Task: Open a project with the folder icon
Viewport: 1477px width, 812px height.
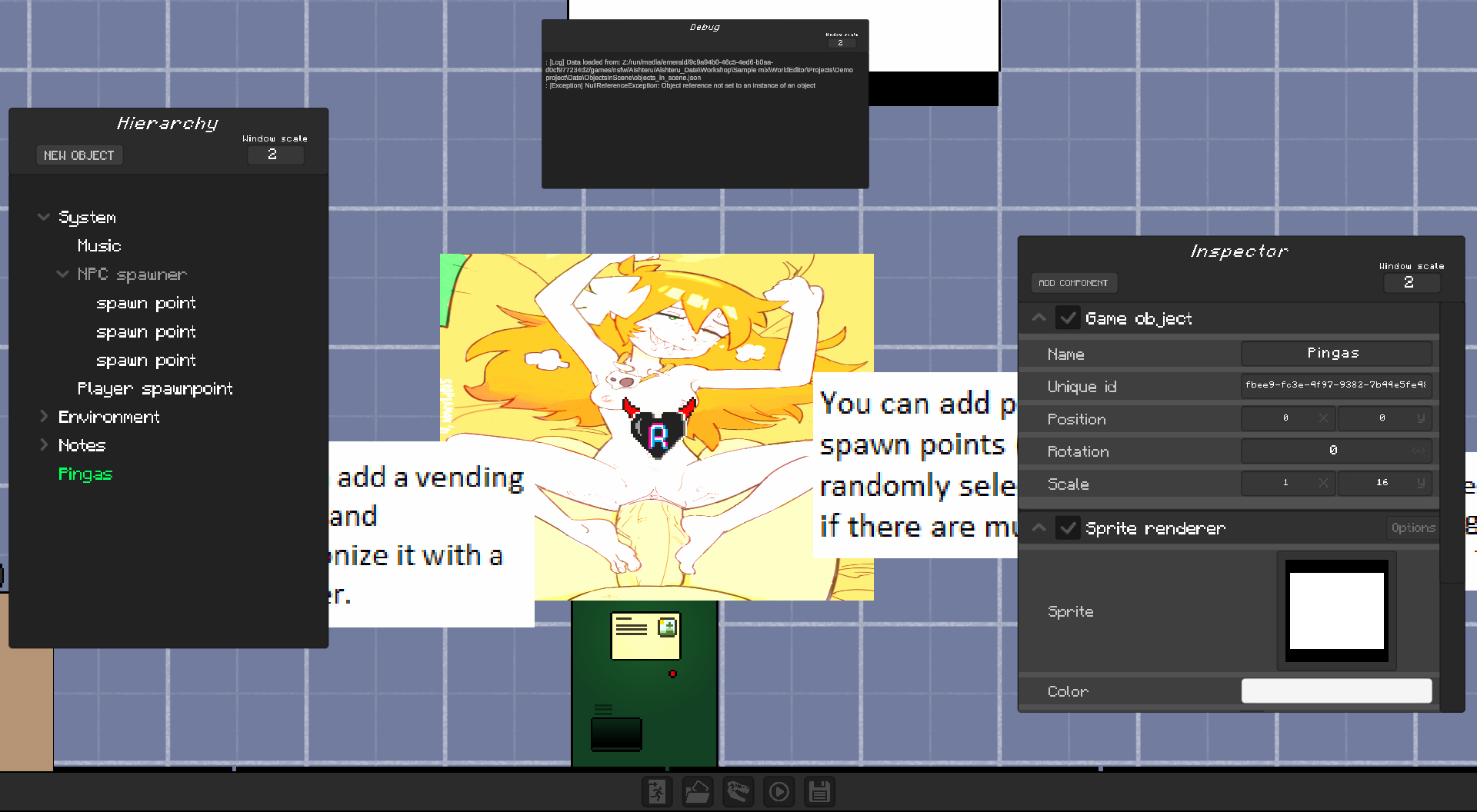Action: (x=698, y=791)
